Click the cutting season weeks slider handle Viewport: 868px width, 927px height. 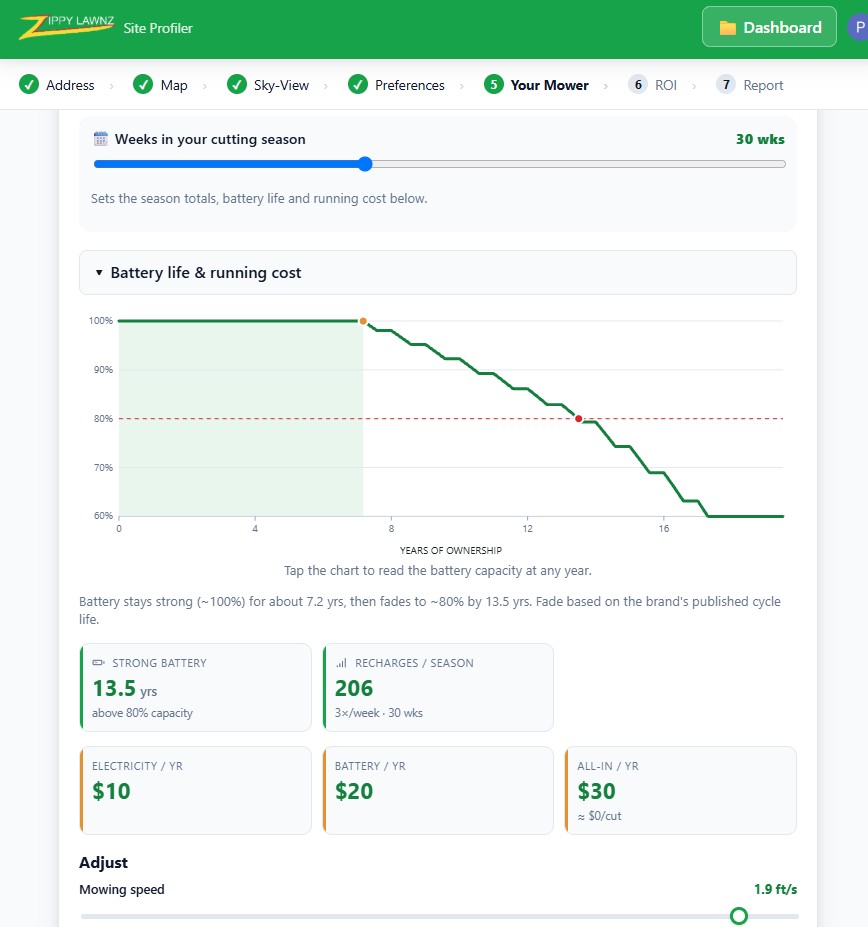pyautogui.click(x=365, y=164)
